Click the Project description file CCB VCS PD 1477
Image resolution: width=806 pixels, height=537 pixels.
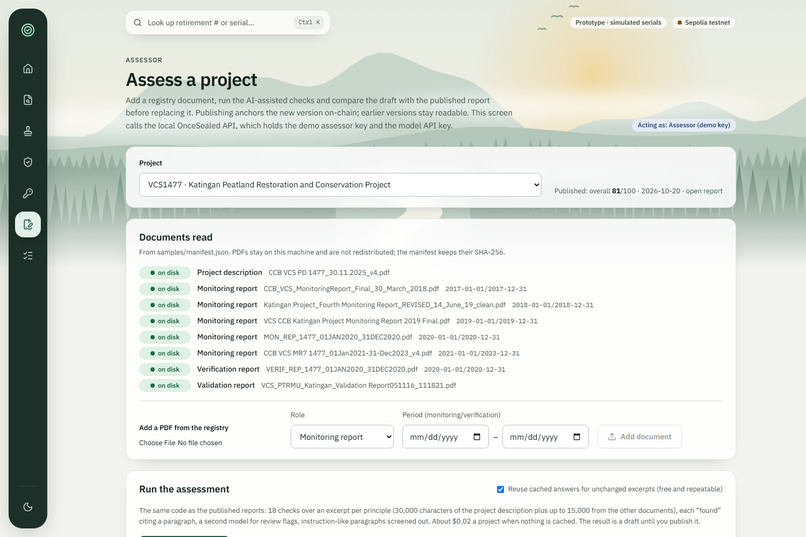[329, 272]
